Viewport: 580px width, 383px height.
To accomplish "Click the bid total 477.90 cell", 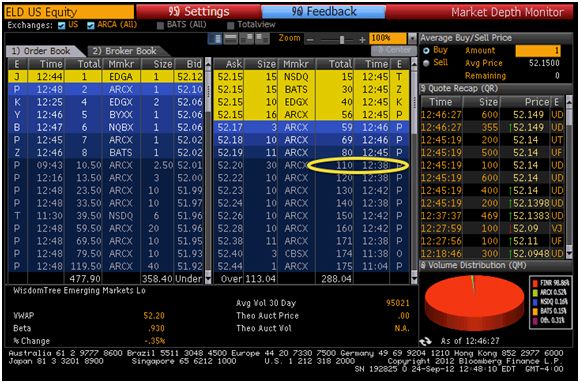I will pyautogui.click(x=84, y=279).
